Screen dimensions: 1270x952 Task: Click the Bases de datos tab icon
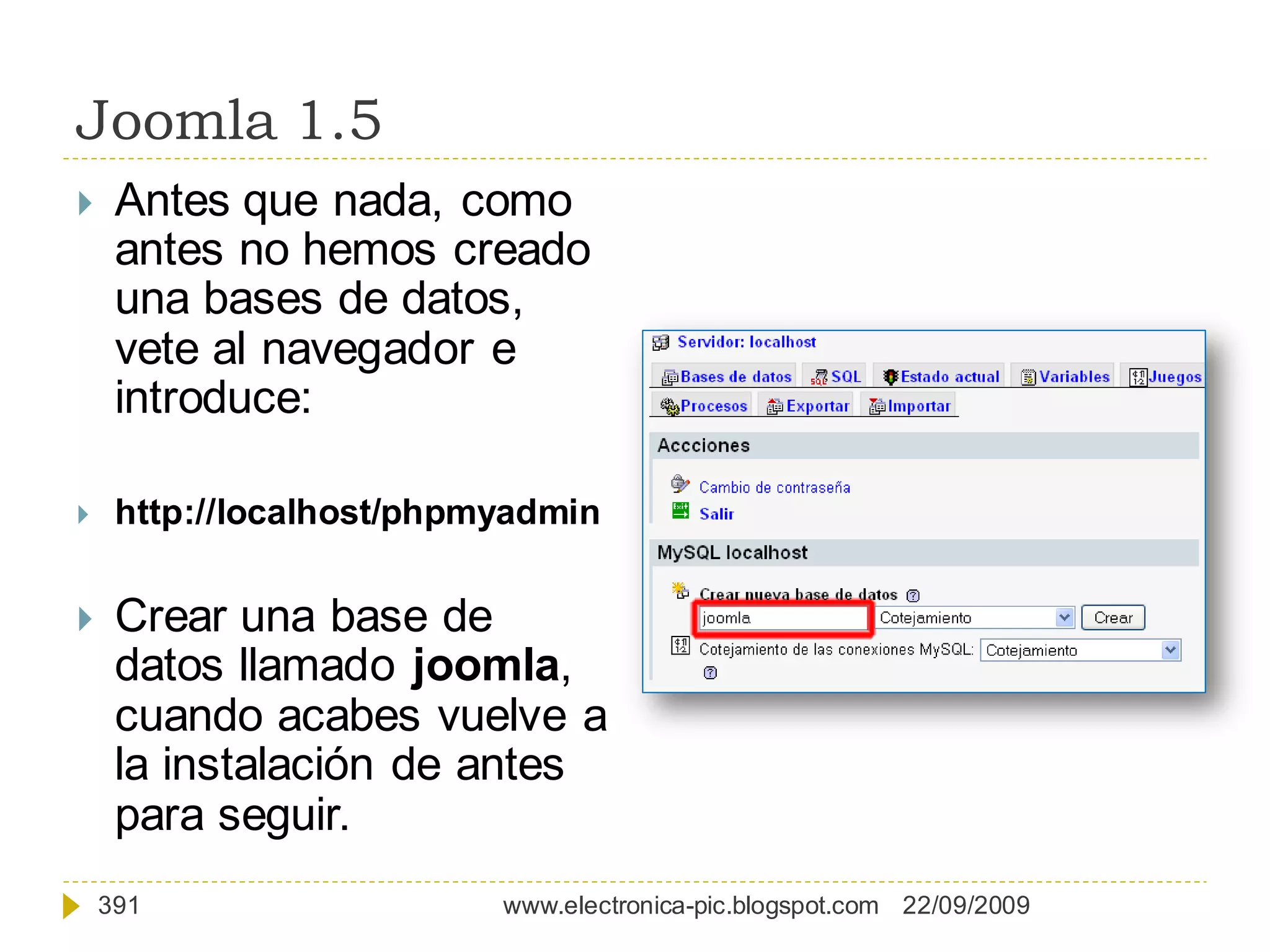pyautogui.click(x=670, y=377)
